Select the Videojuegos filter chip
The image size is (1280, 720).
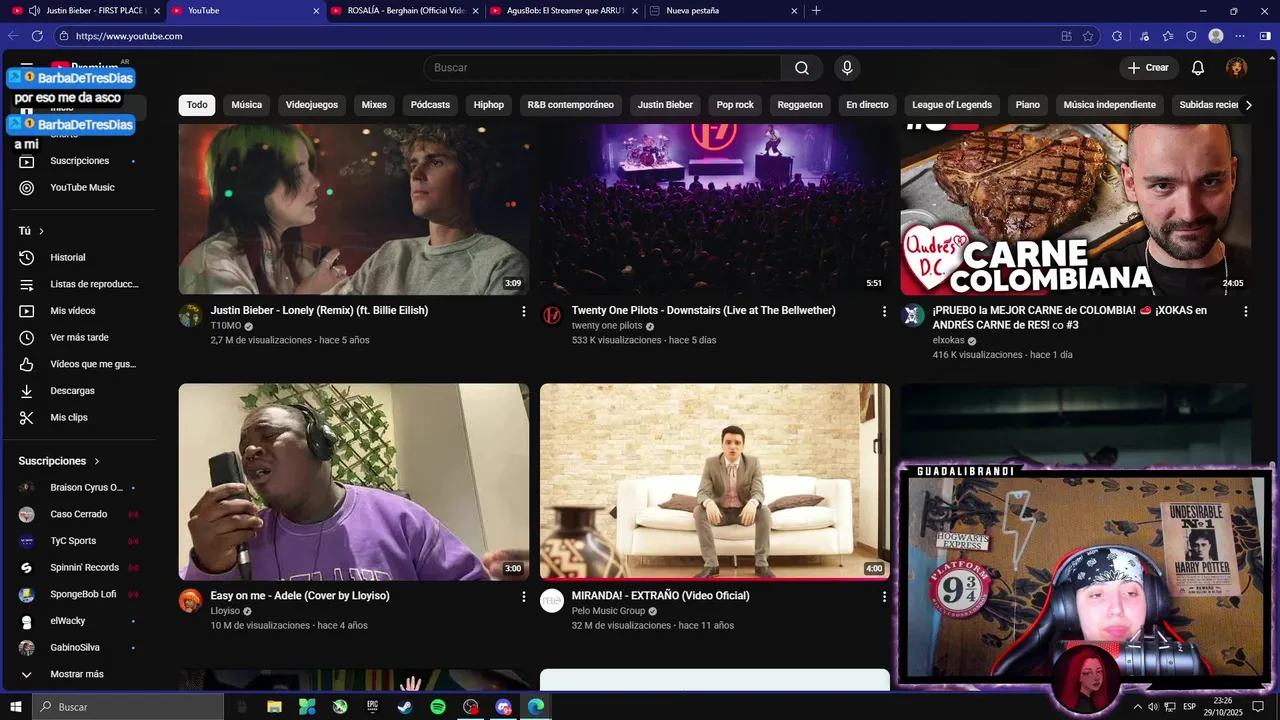click(312, 105)
